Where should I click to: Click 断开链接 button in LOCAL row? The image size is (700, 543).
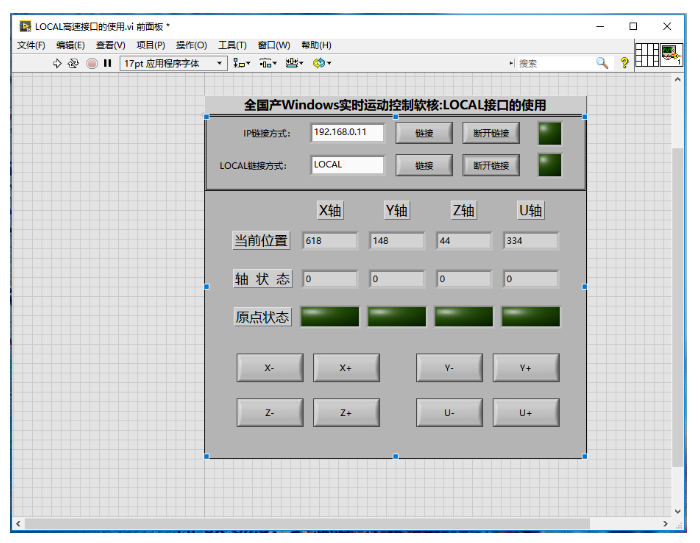(491, 166)
